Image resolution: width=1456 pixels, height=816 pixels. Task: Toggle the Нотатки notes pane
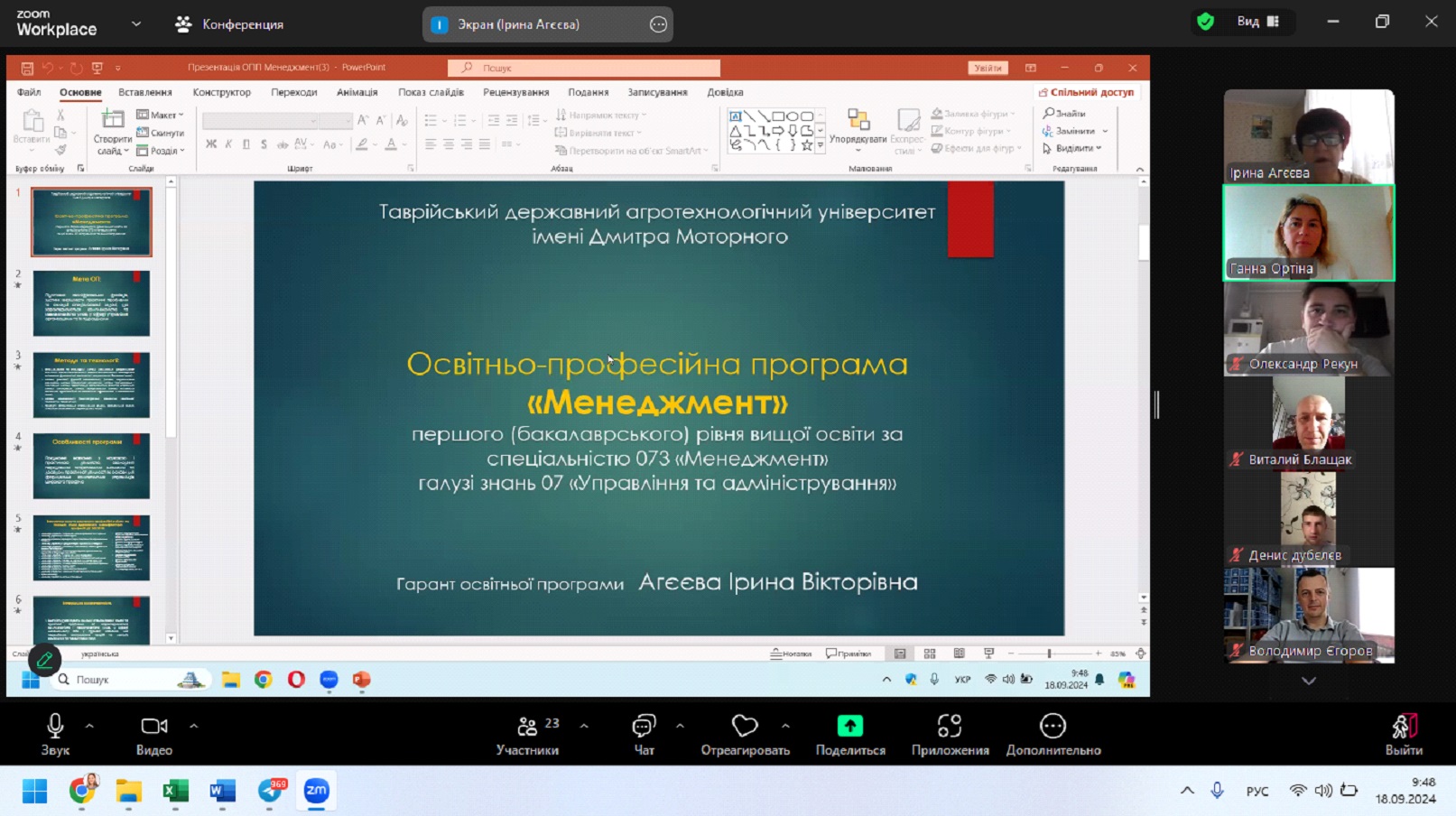point(791,654)
